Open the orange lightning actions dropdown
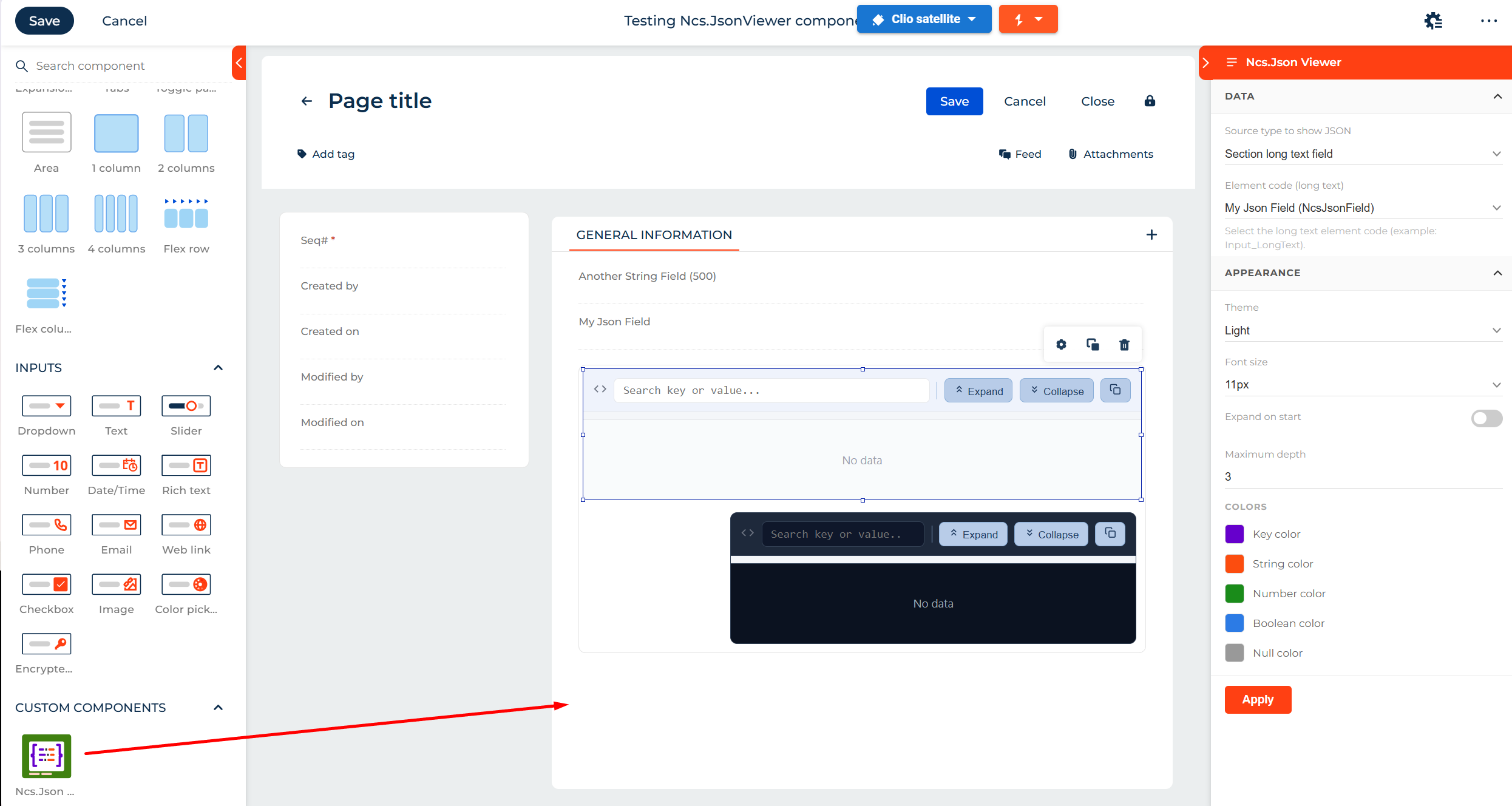 [1028, 19]
